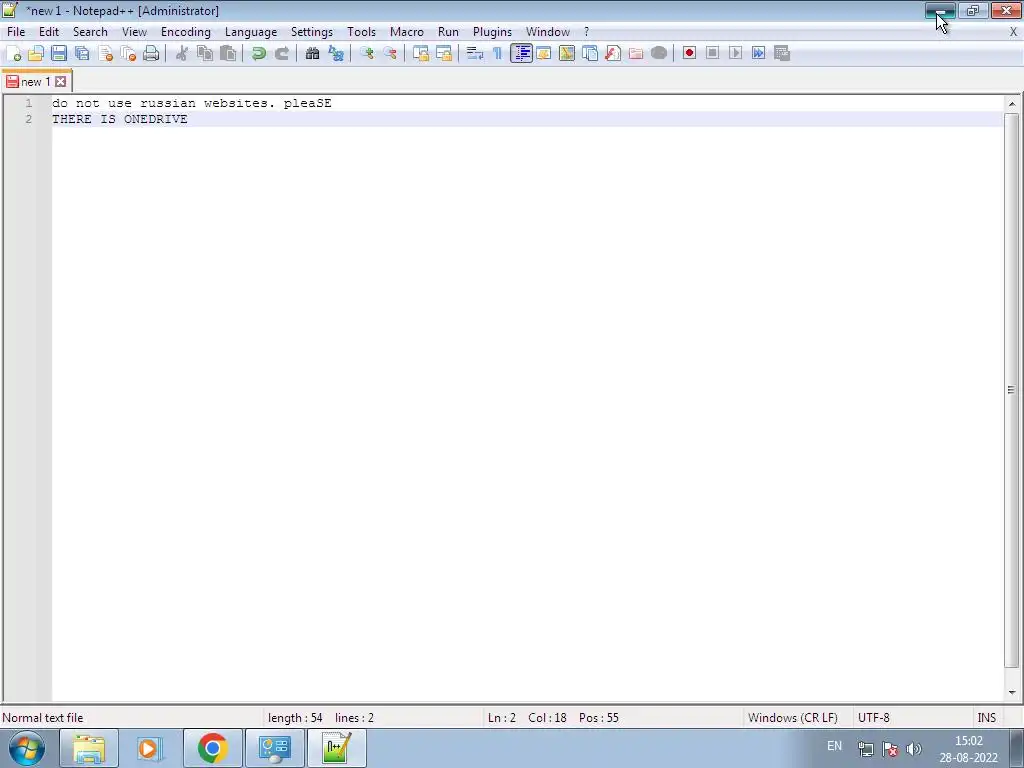Open the Search menu
The image size is (1024, 768).
point(90,32)
